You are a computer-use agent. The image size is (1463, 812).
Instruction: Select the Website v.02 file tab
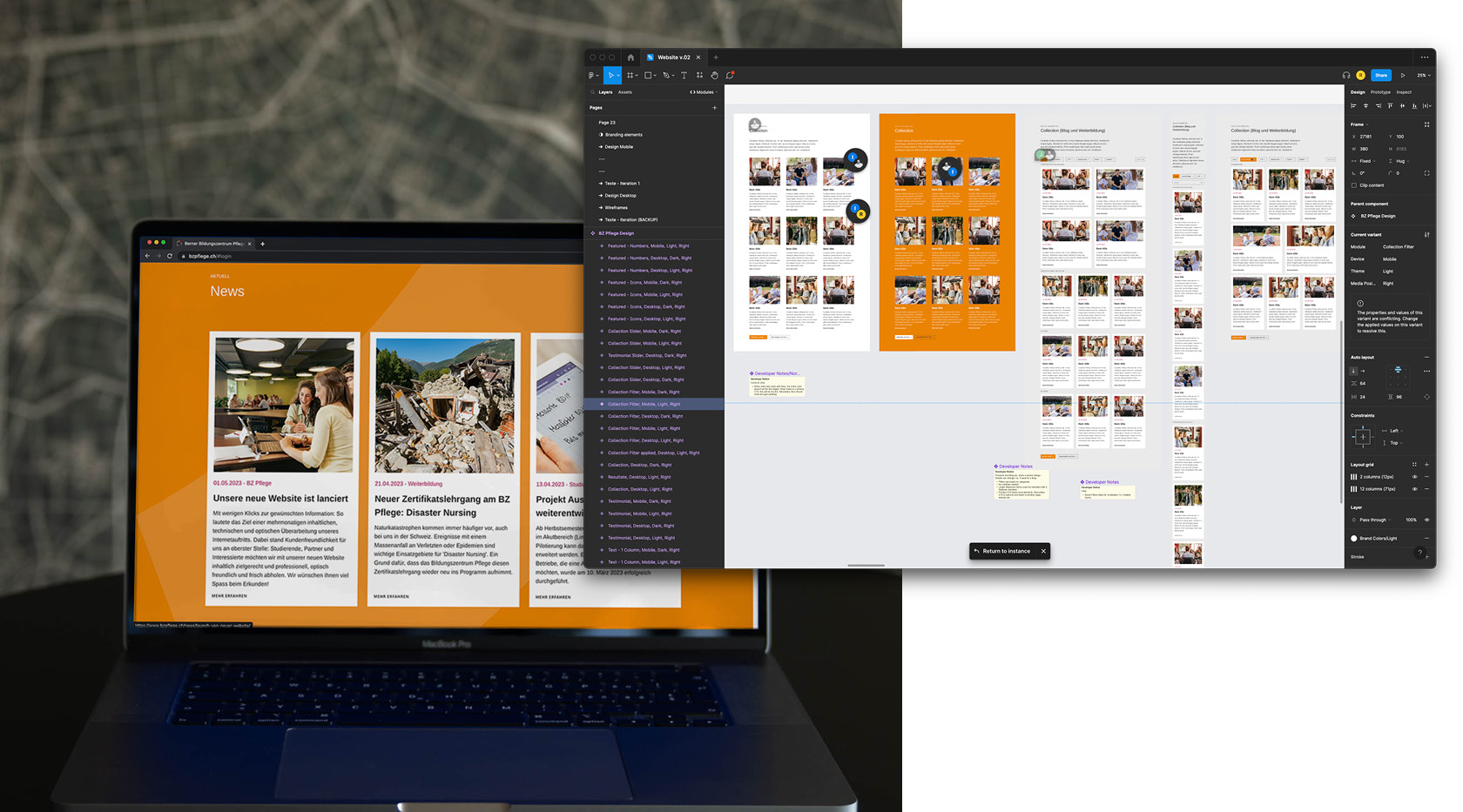click(673, 57)
